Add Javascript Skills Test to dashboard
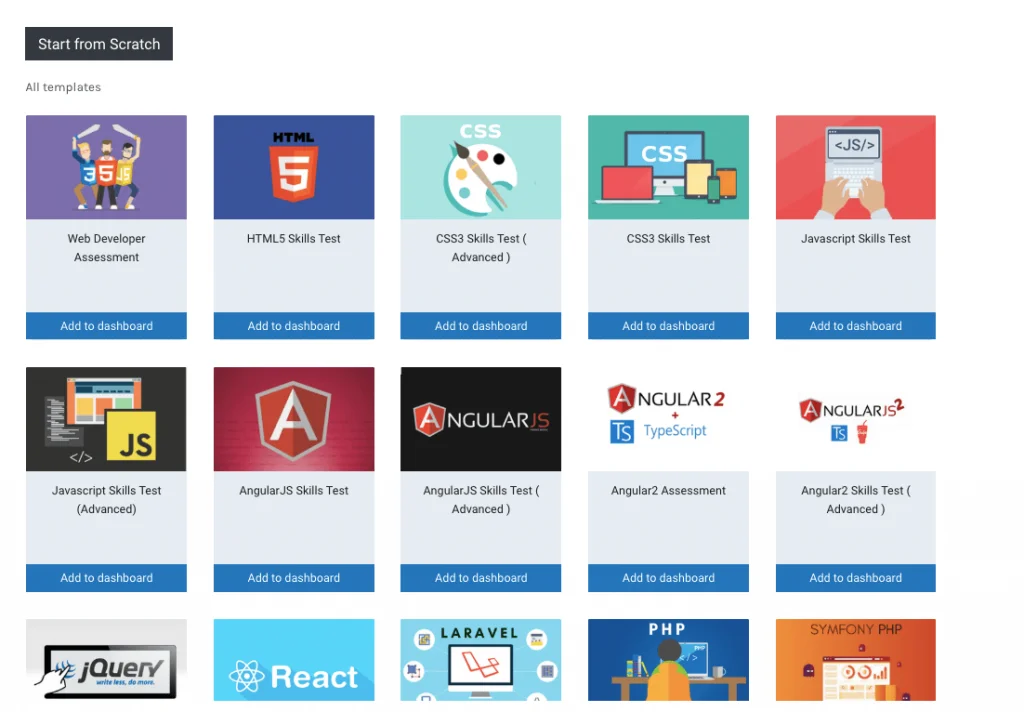 click(x=856, y=326)
